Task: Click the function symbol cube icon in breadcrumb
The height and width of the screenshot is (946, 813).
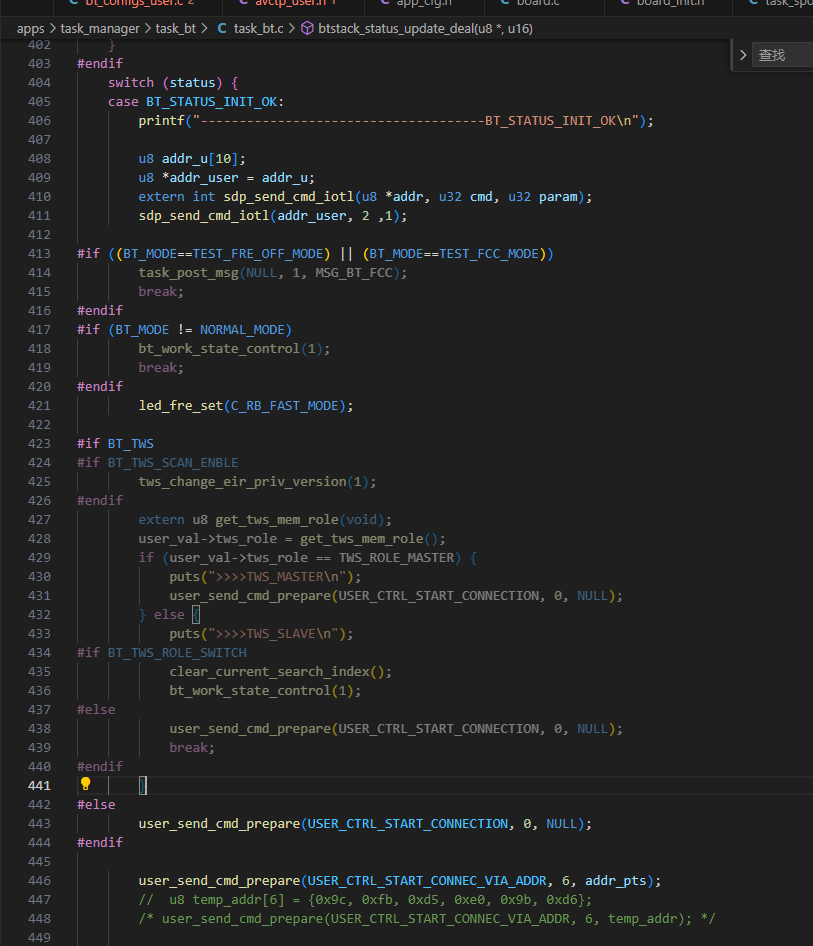Action: click(x=307, y=28)
